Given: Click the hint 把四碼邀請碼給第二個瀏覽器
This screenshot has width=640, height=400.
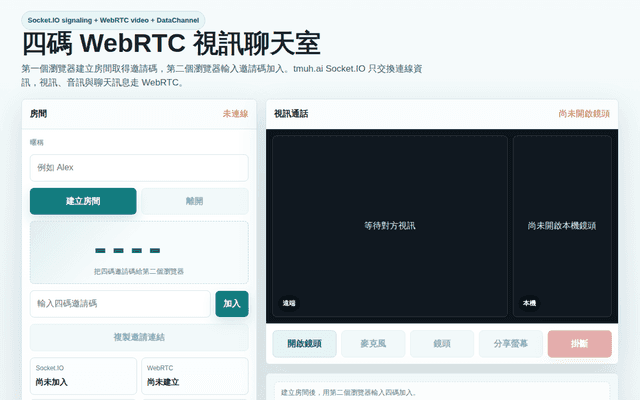Looking at the screenshot, I should (x=139, y=271).
